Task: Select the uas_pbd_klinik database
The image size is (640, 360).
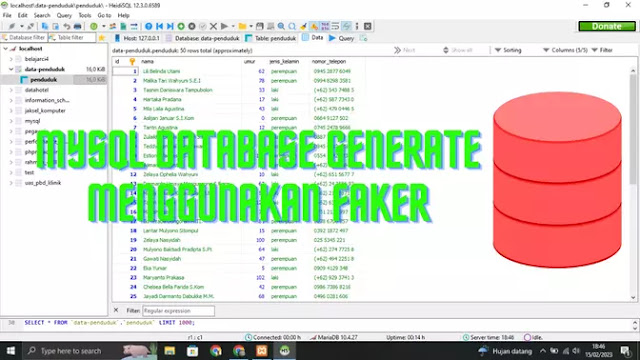Action: coord(42,183)
